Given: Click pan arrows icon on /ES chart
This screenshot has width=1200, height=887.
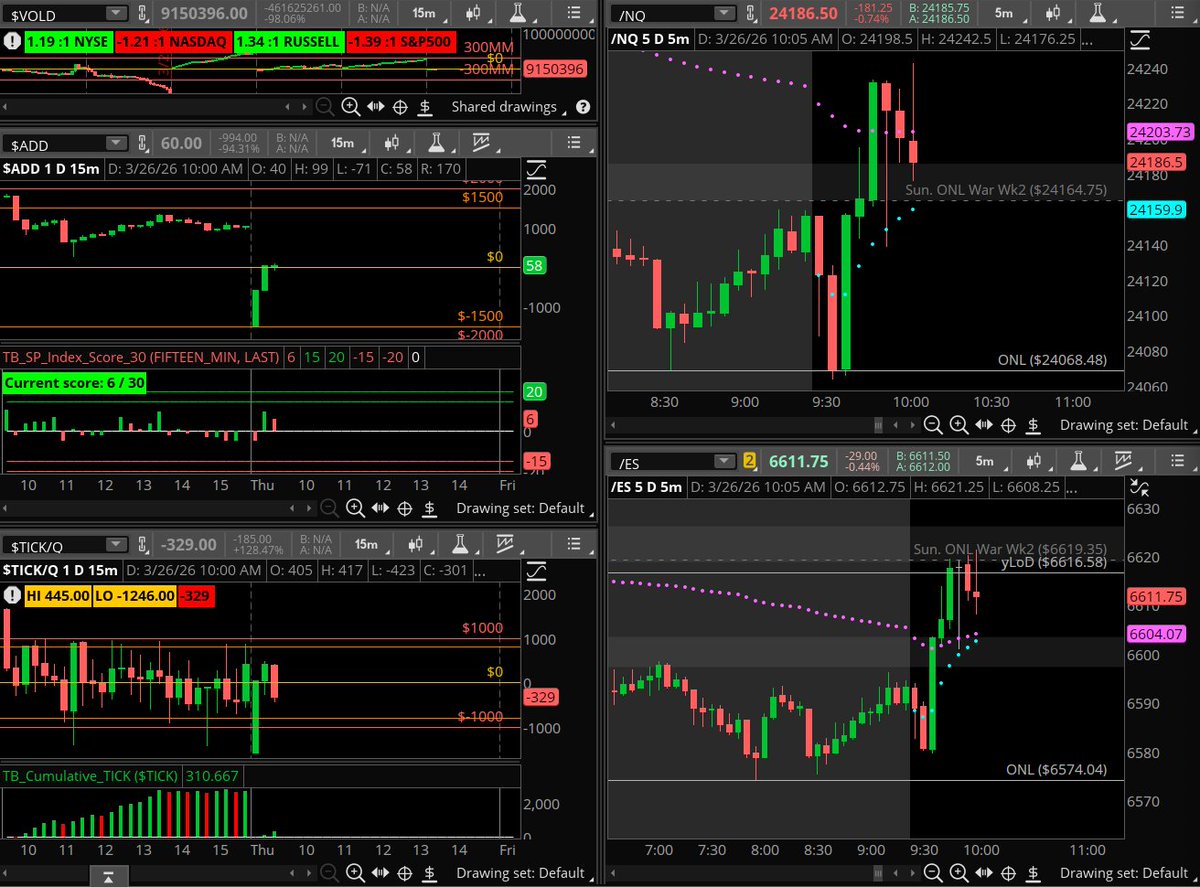Looking at the screenshot, I should (x=983, y=873).
